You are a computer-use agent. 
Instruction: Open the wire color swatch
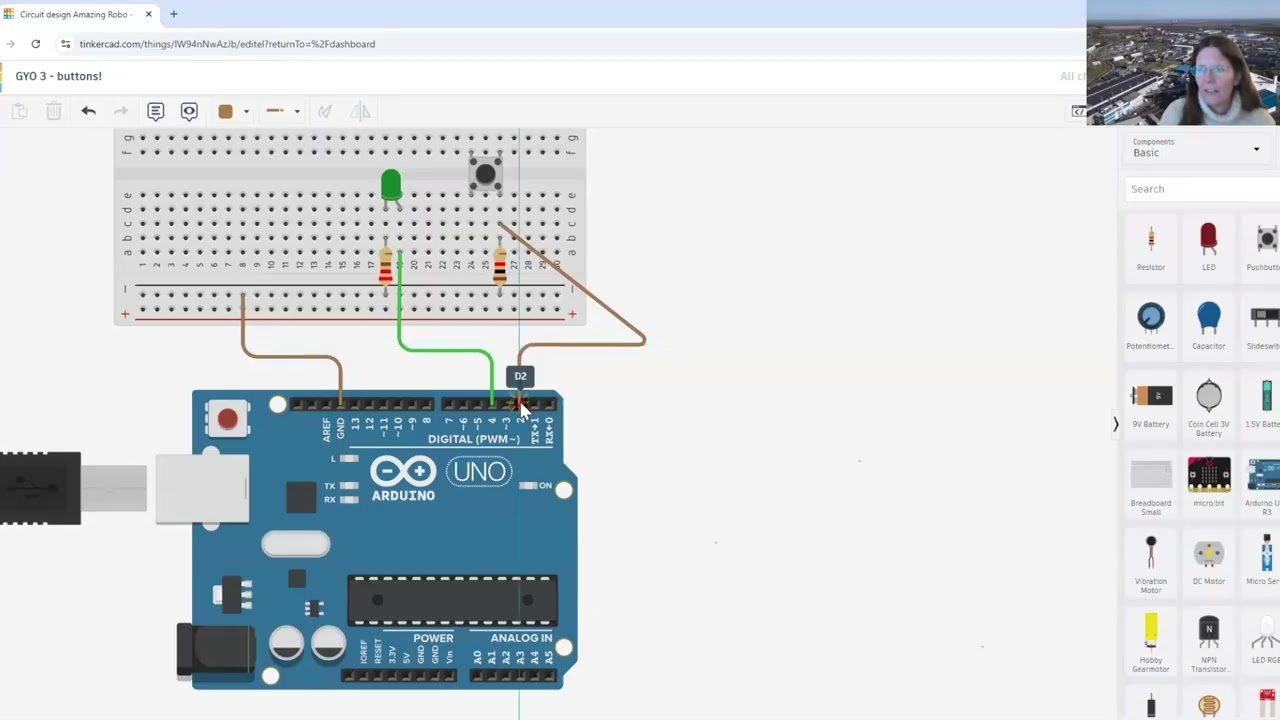(225, 111)
